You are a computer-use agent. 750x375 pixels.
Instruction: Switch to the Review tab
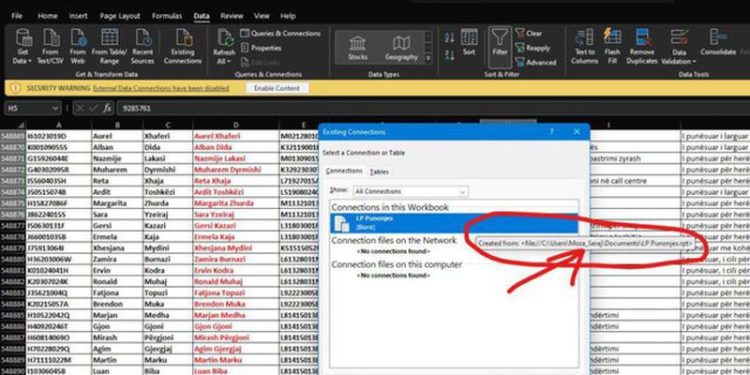[x=232, y=16]
